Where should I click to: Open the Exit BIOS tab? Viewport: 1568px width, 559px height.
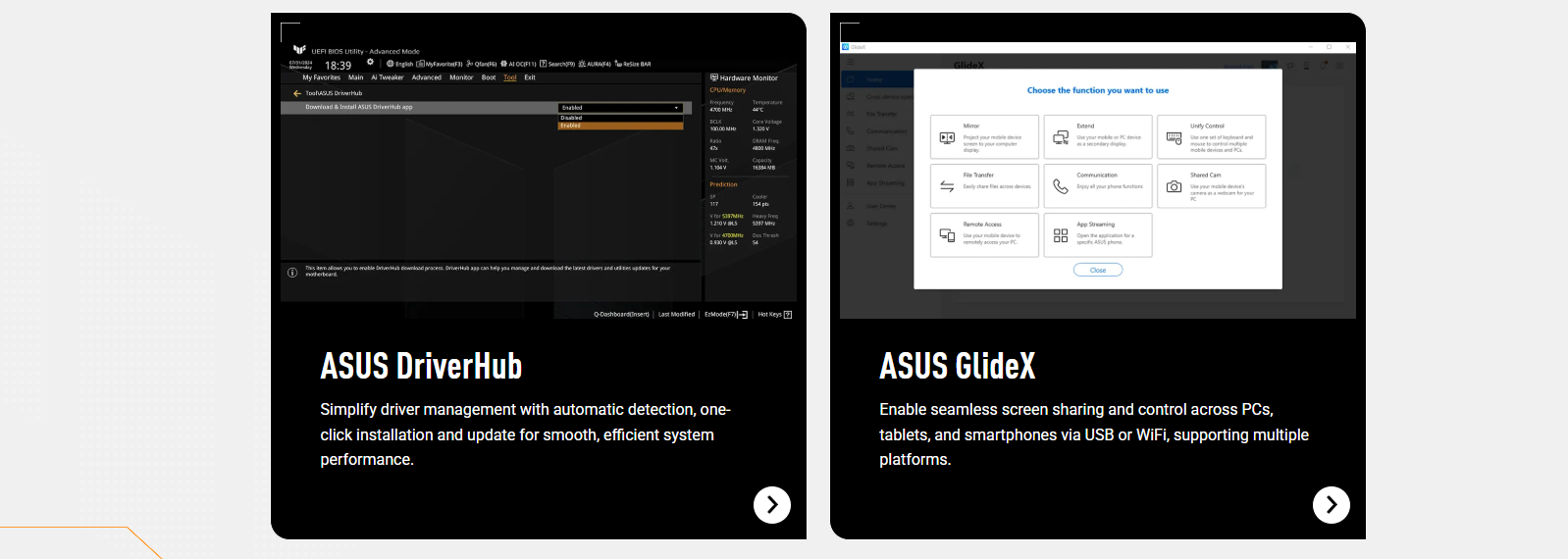click(x=530, y=77)
